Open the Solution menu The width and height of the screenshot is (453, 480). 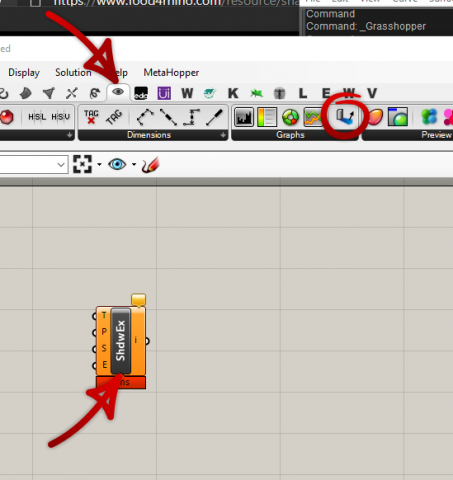pos(73,72)
